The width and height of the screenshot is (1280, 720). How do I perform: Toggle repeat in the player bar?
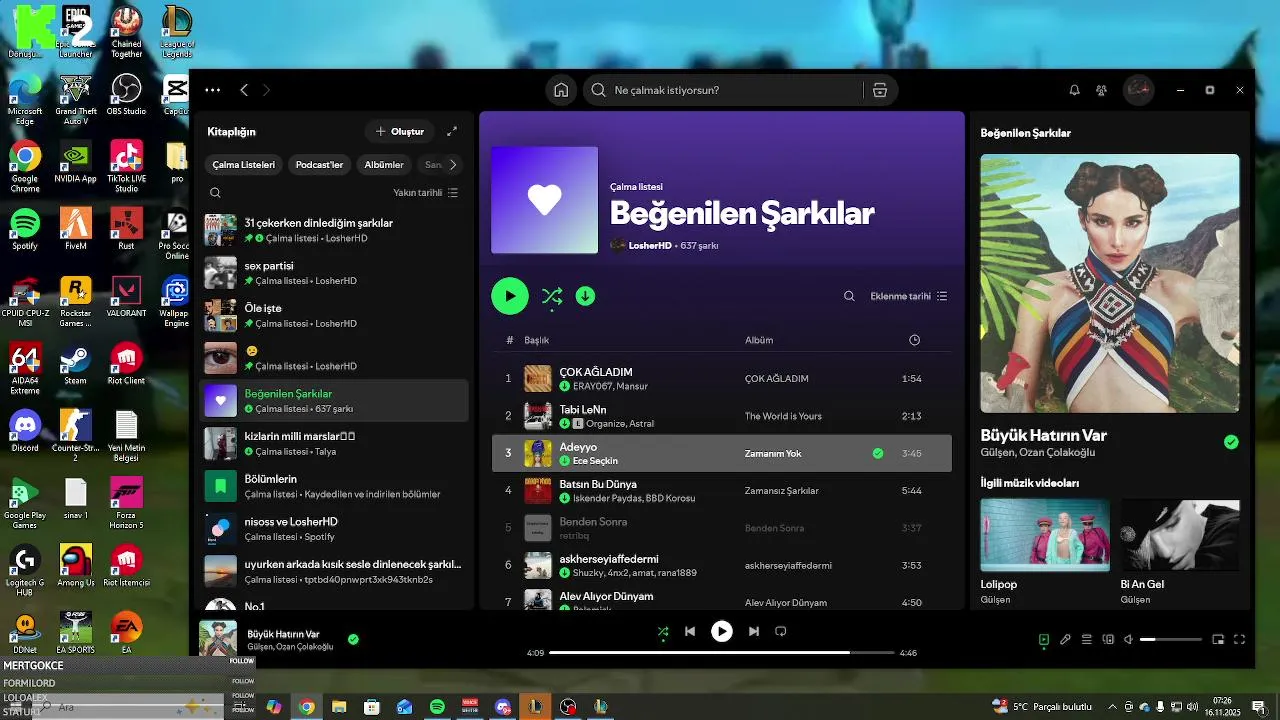782,632
